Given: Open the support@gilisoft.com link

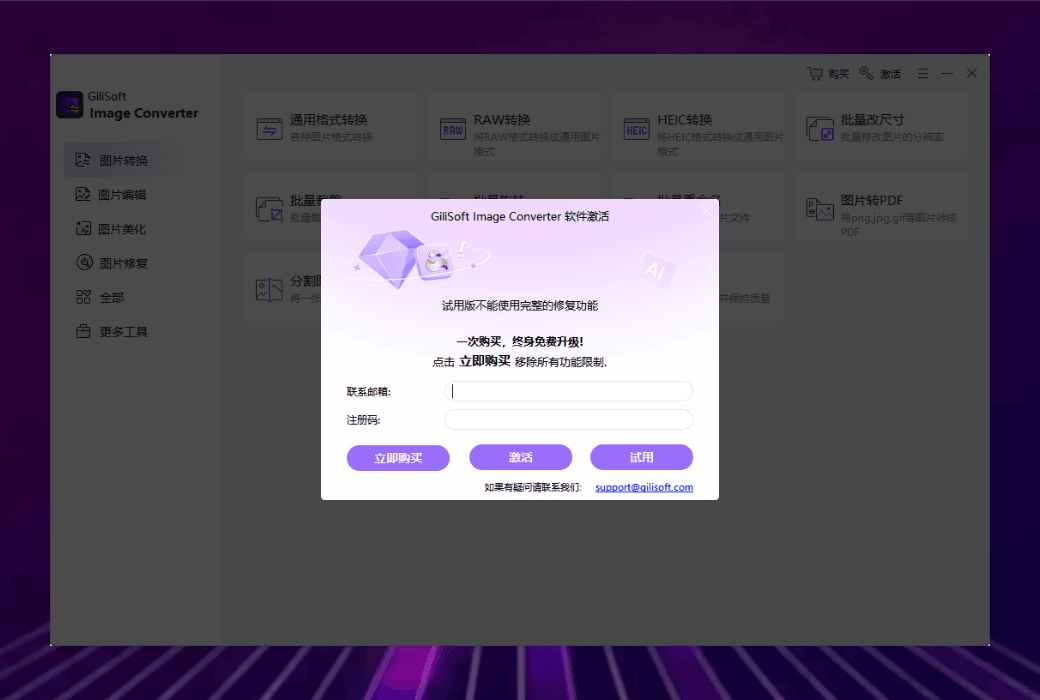Looking at the screenshot, I should [x=644, y=487].
